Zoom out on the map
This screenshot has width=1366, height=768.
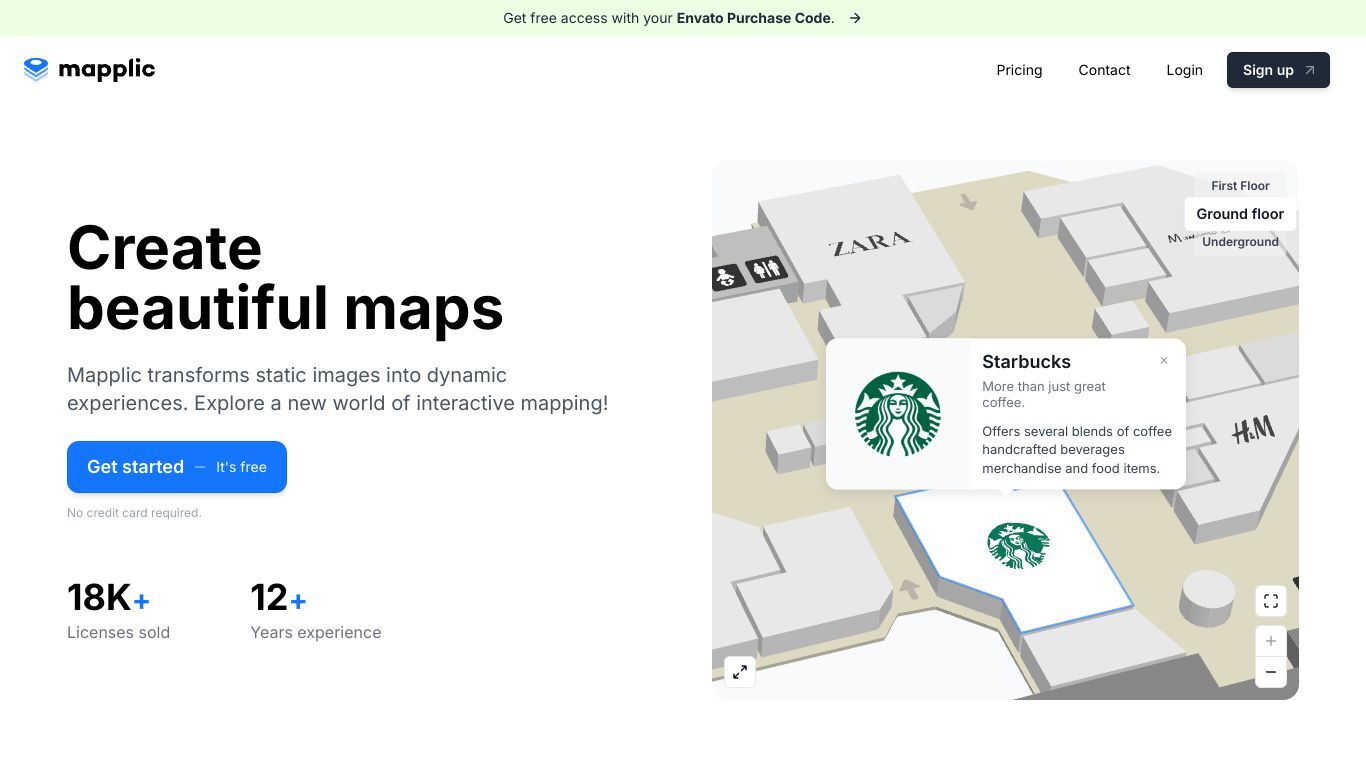[x=1271, y=672]
